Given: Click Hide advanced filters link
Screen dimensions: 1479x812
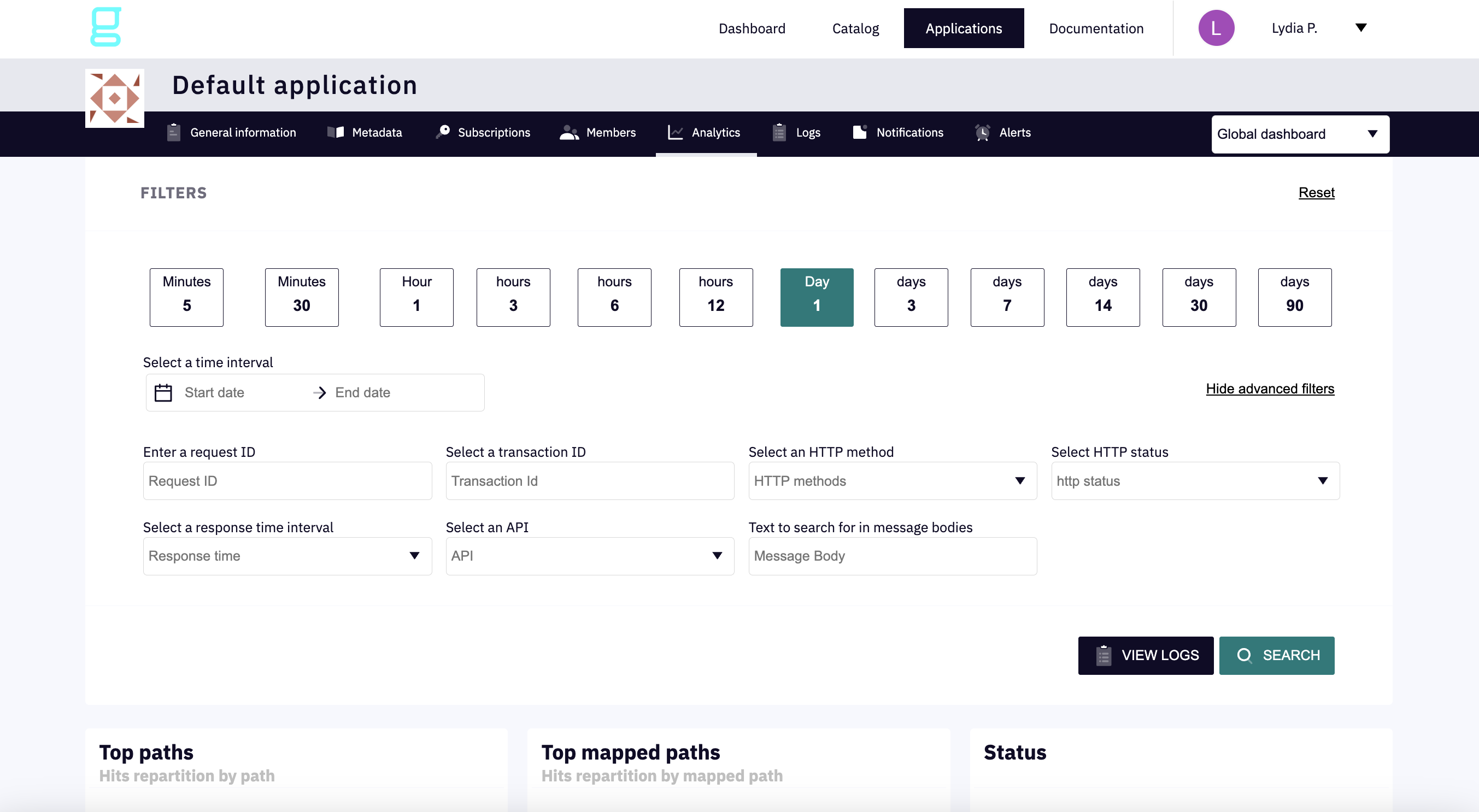Looking at the screenshot, I should pyautogui.click(x=1270, y=389).
